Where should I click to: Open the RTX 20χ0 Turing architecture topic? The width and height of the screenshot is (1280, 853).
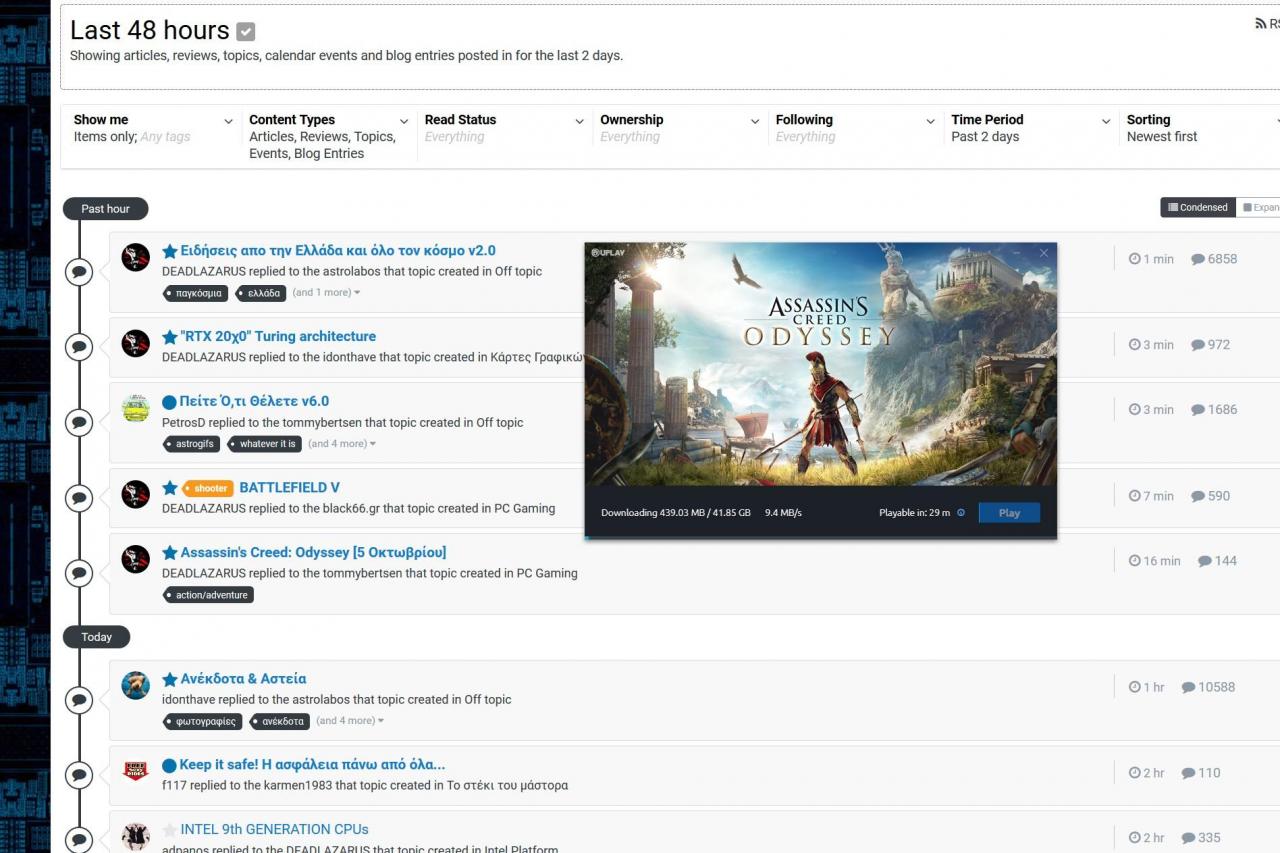(x=278, y=337)
